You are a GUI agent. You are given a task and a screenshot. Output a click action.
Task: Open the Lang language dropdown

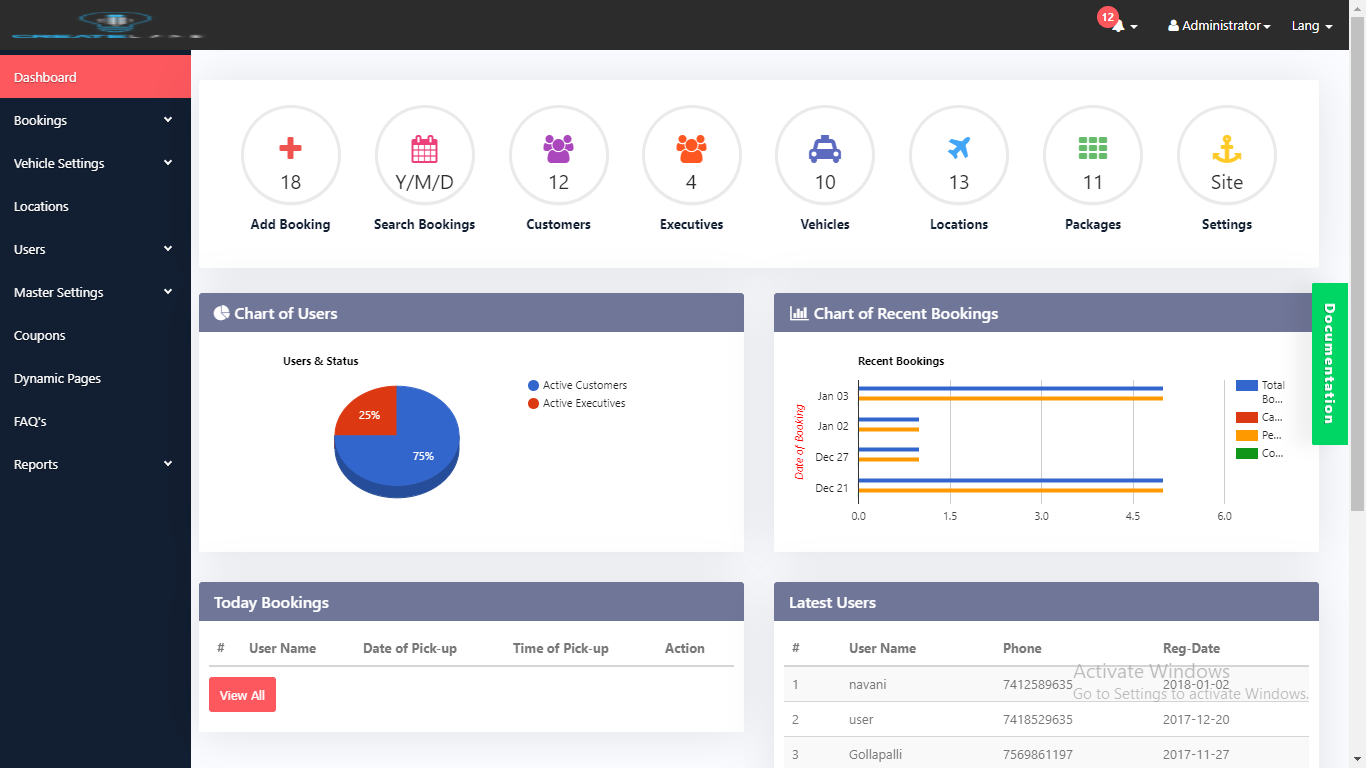pyautogui.click(x=1311, y=26)
